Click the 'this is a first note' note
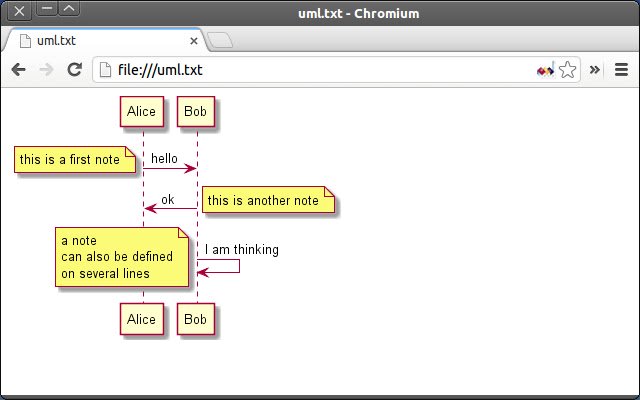Viewport: 640px width, 400px height. [x=75, y=160]
